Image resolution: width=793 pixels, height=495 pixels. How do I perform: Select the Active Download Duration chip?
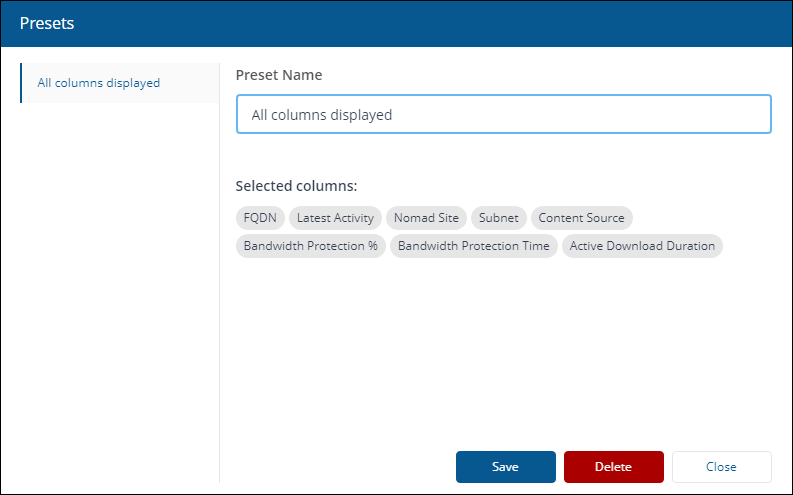click(x=642, y=246)
